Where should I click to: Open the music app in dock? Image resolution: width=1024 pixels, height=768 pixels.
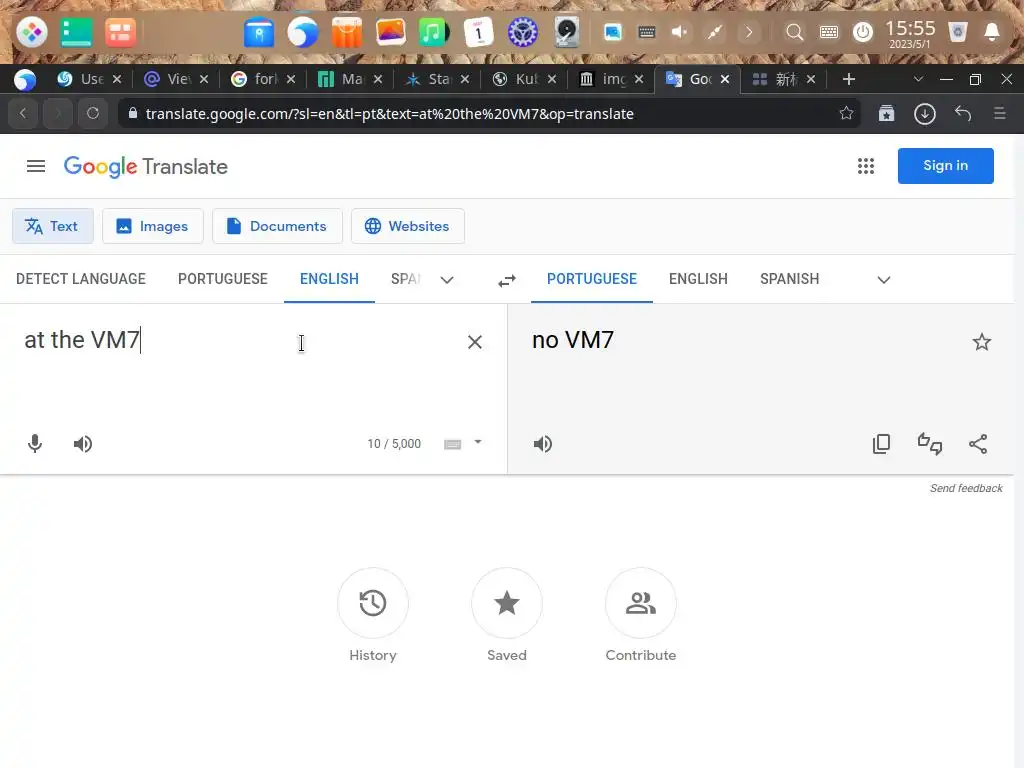click(434, 32)
